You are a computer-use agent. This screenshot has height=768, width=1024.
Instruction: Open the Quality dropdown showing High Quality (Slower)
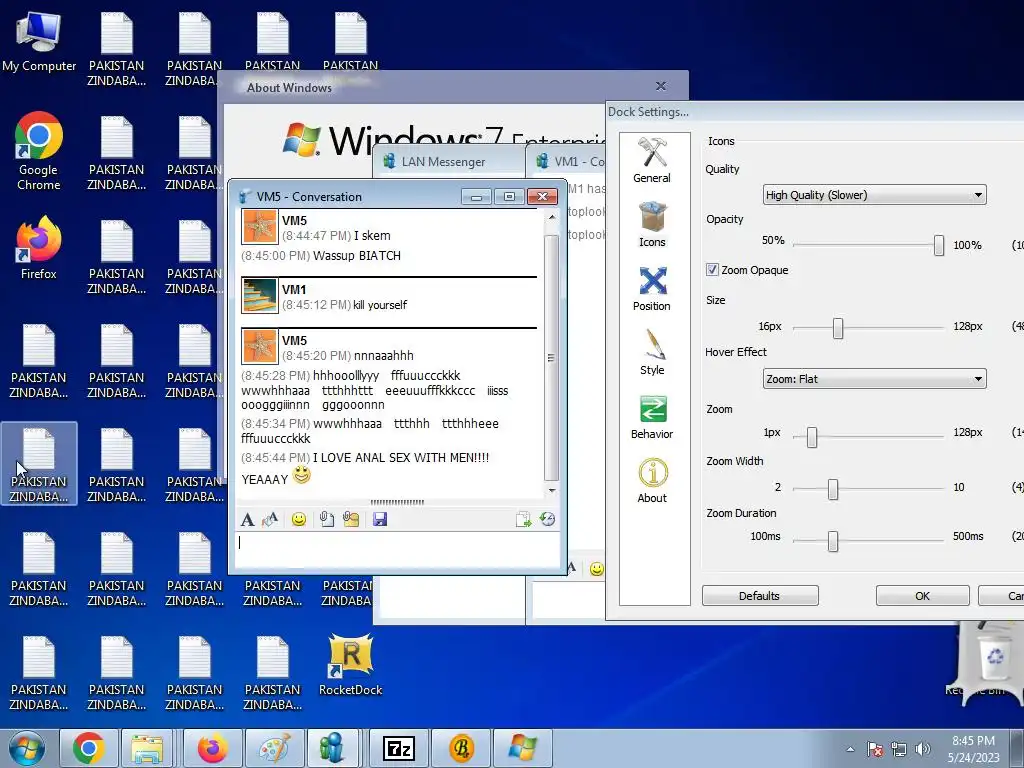[874, 195]
